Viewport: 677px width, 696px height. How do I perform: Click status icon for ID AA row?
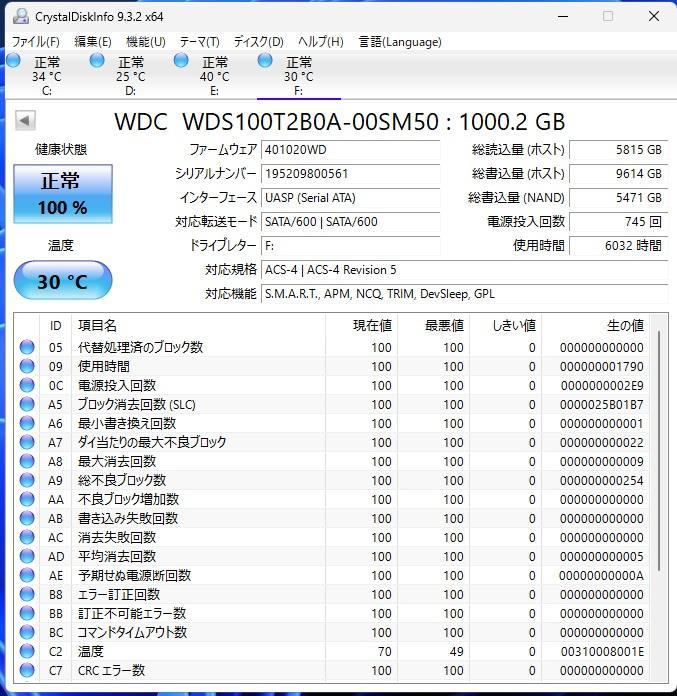(x=27, y=499)
